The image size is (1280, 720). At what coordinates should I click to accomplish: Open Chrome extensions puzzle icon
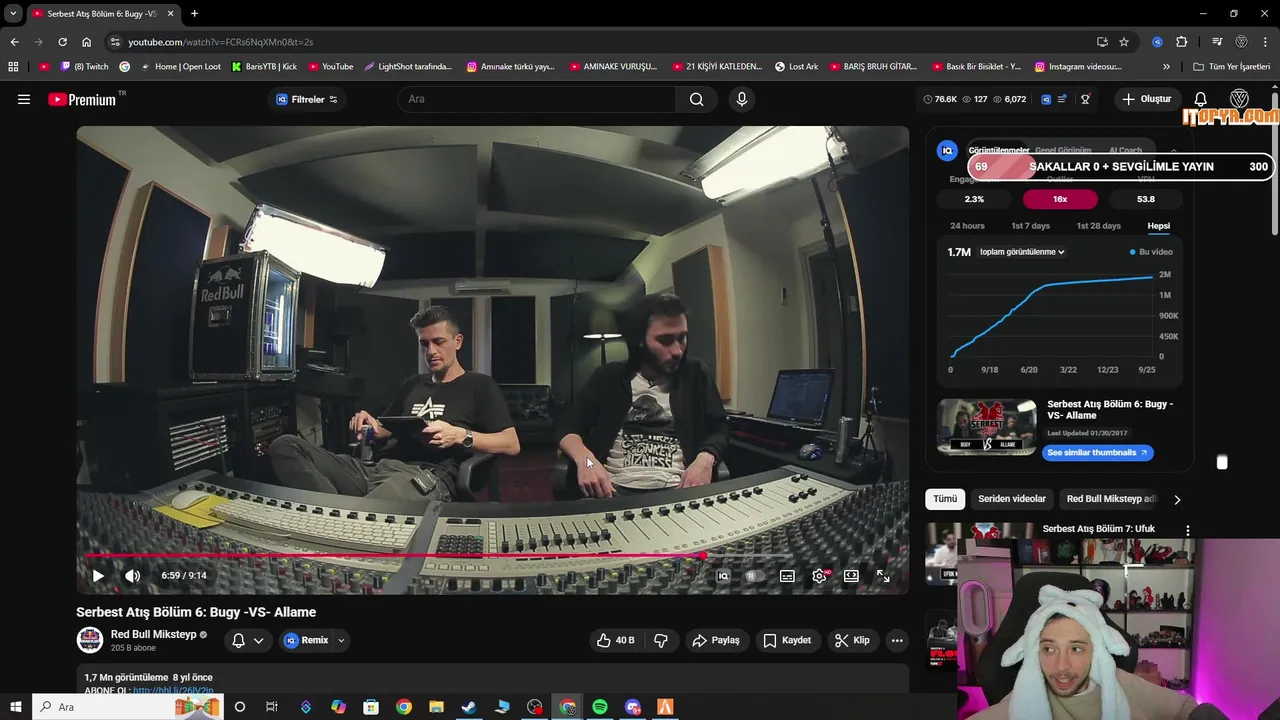pyautogui.click(x=1182, y=42)
